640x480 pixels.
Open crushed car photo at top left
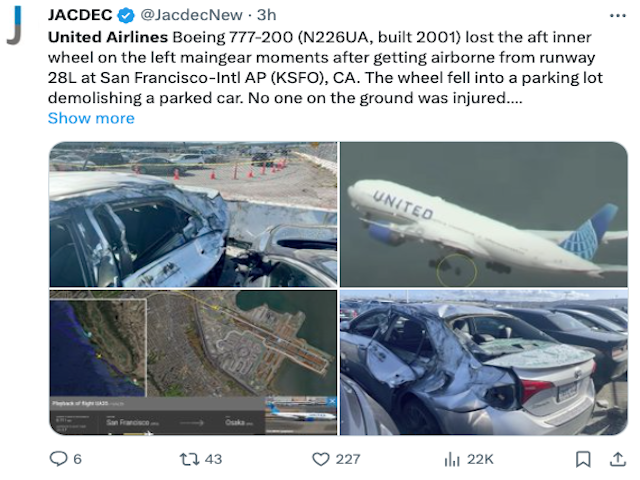[x=193, y=214]
